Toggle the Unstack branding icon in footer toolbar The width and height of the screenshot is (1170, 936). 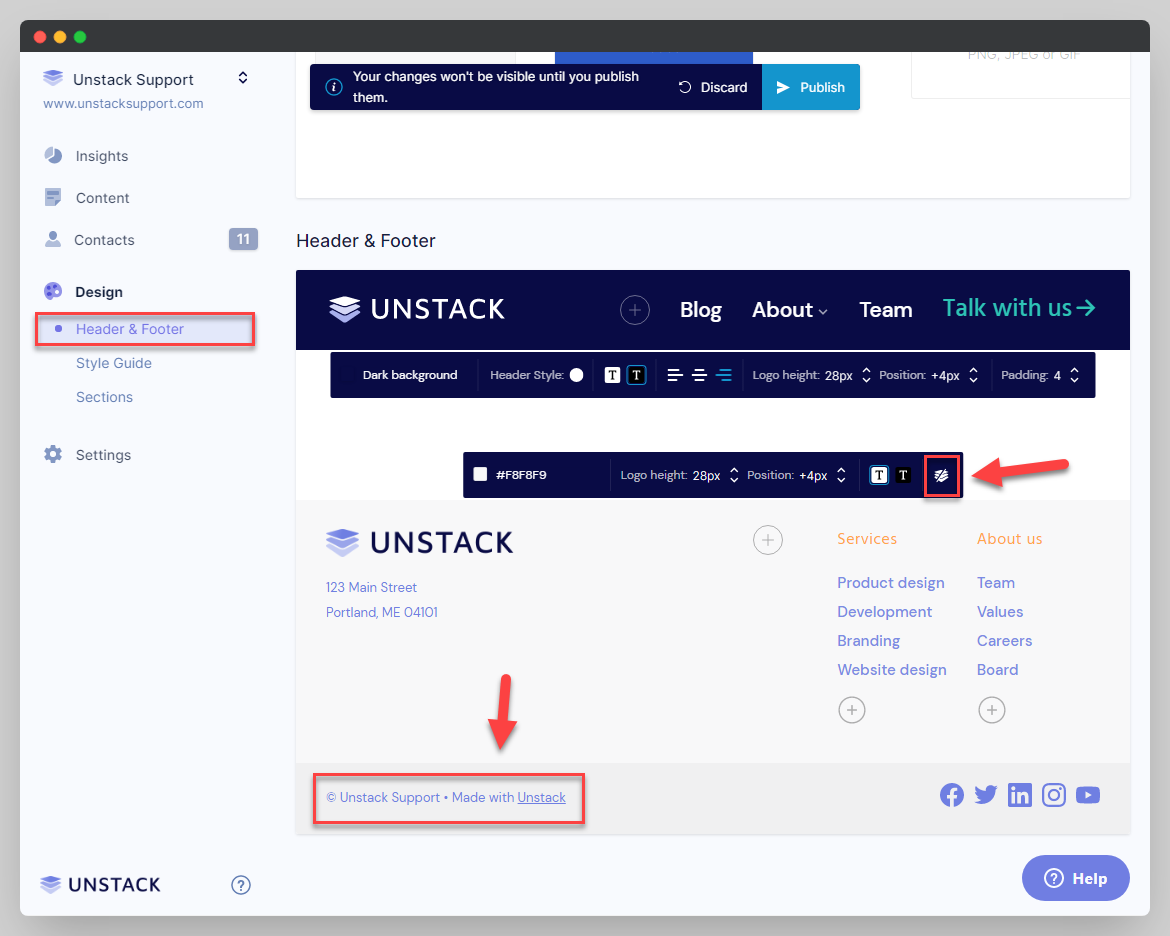[941, 475]
